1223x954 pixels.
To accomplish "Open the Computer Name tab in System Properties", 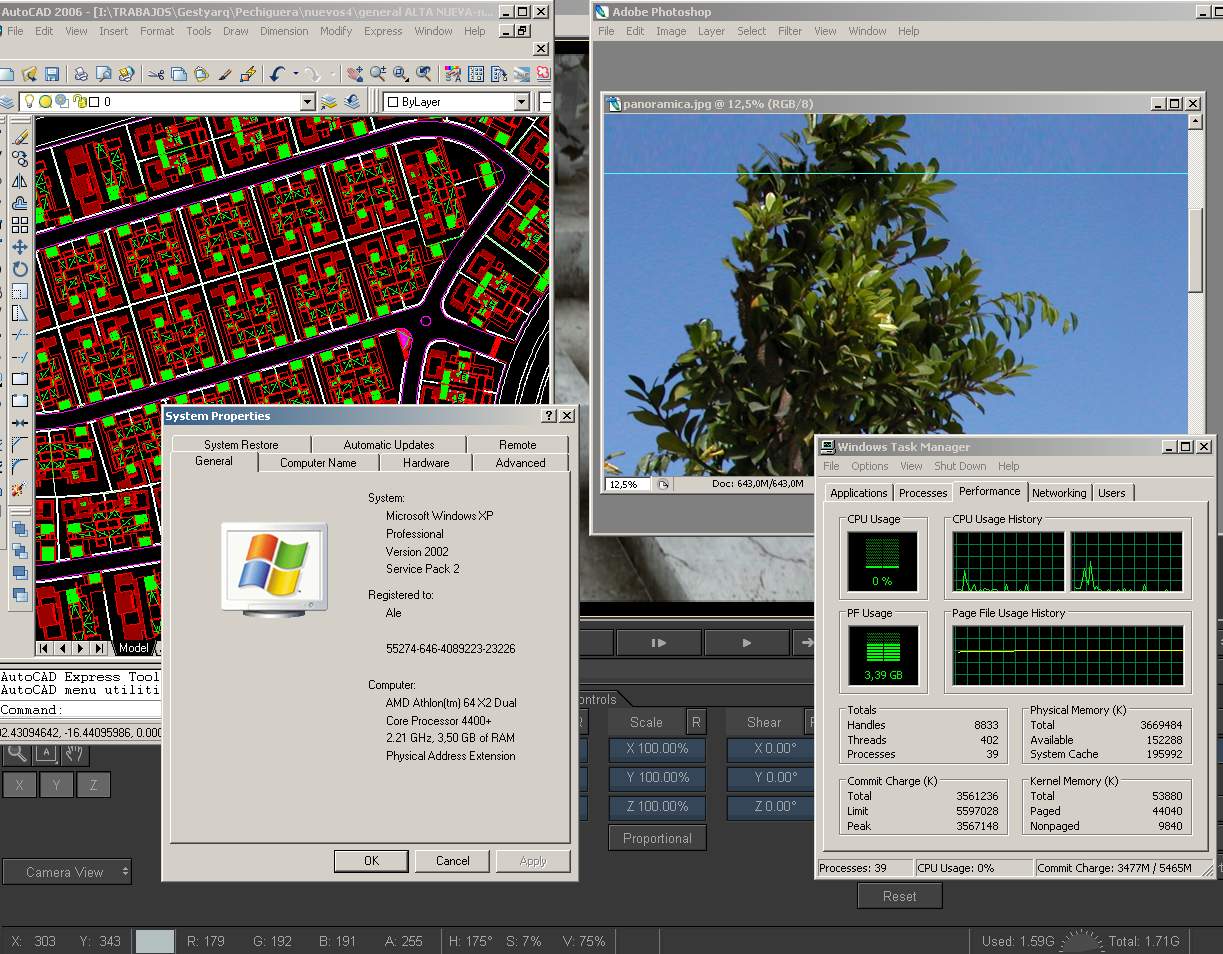I will pyautogui.click(x=318, y=463).
